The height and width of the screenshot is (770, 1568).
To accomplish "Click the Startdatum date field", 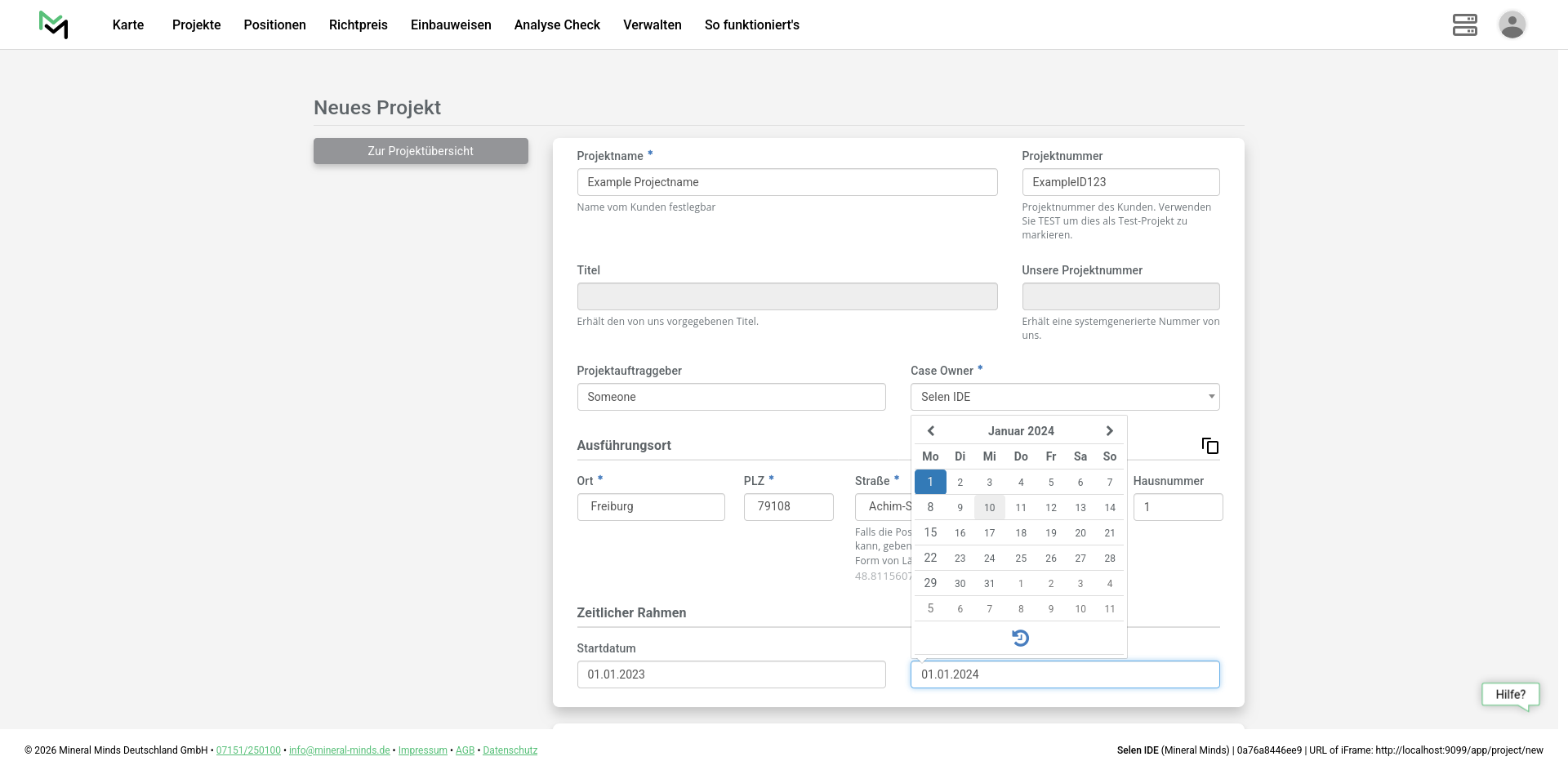I will (x=731, y=674).
